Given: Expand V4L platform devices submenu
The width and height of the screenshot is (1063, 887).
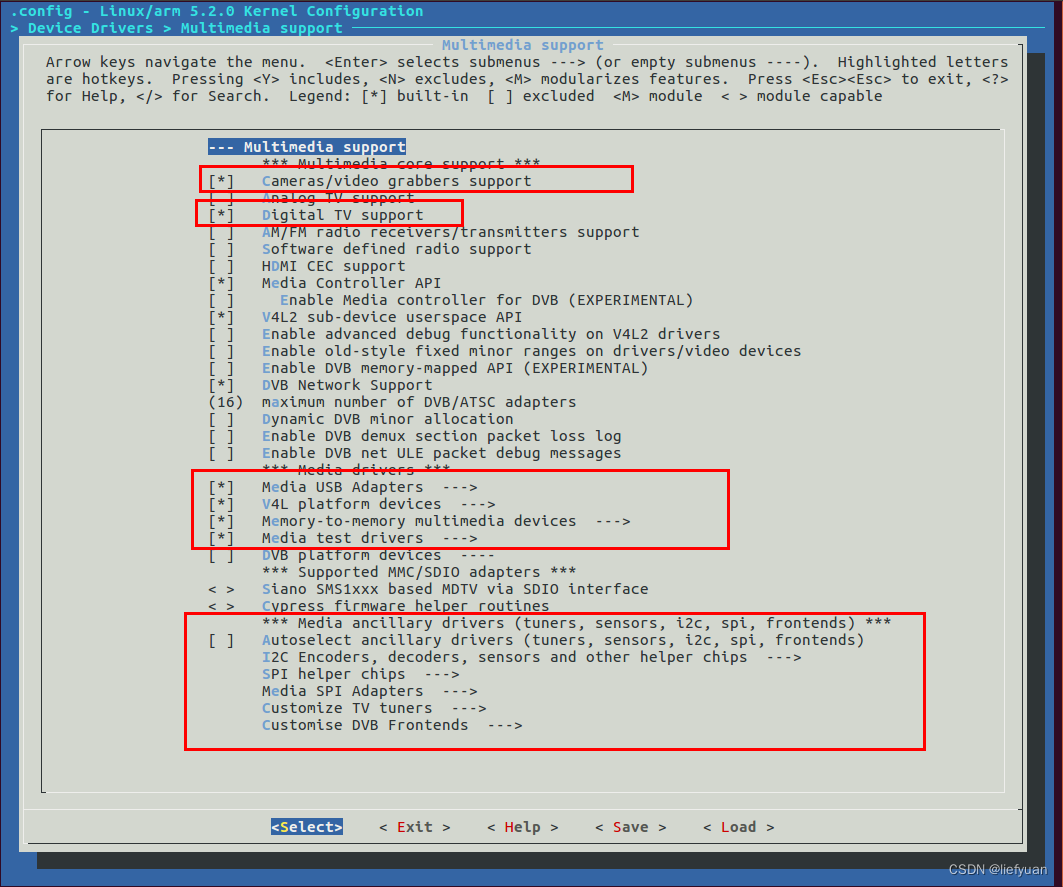Looking at the screenshot, I should click(x=351, y=504).
